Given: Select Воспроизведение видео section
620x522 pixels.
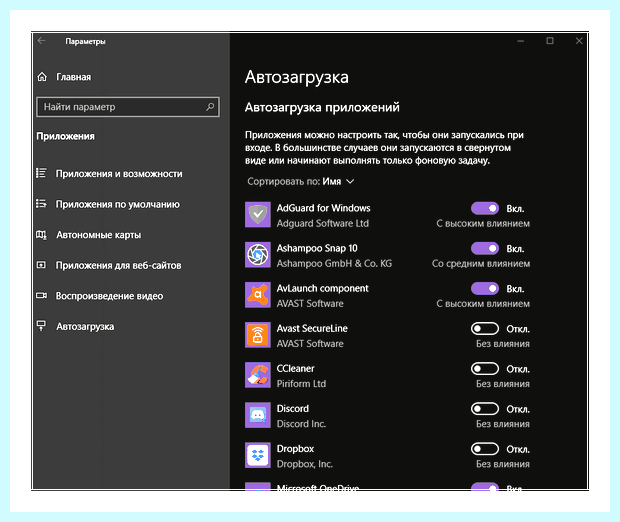Looking at the screenshot, I should pos(109,296).
